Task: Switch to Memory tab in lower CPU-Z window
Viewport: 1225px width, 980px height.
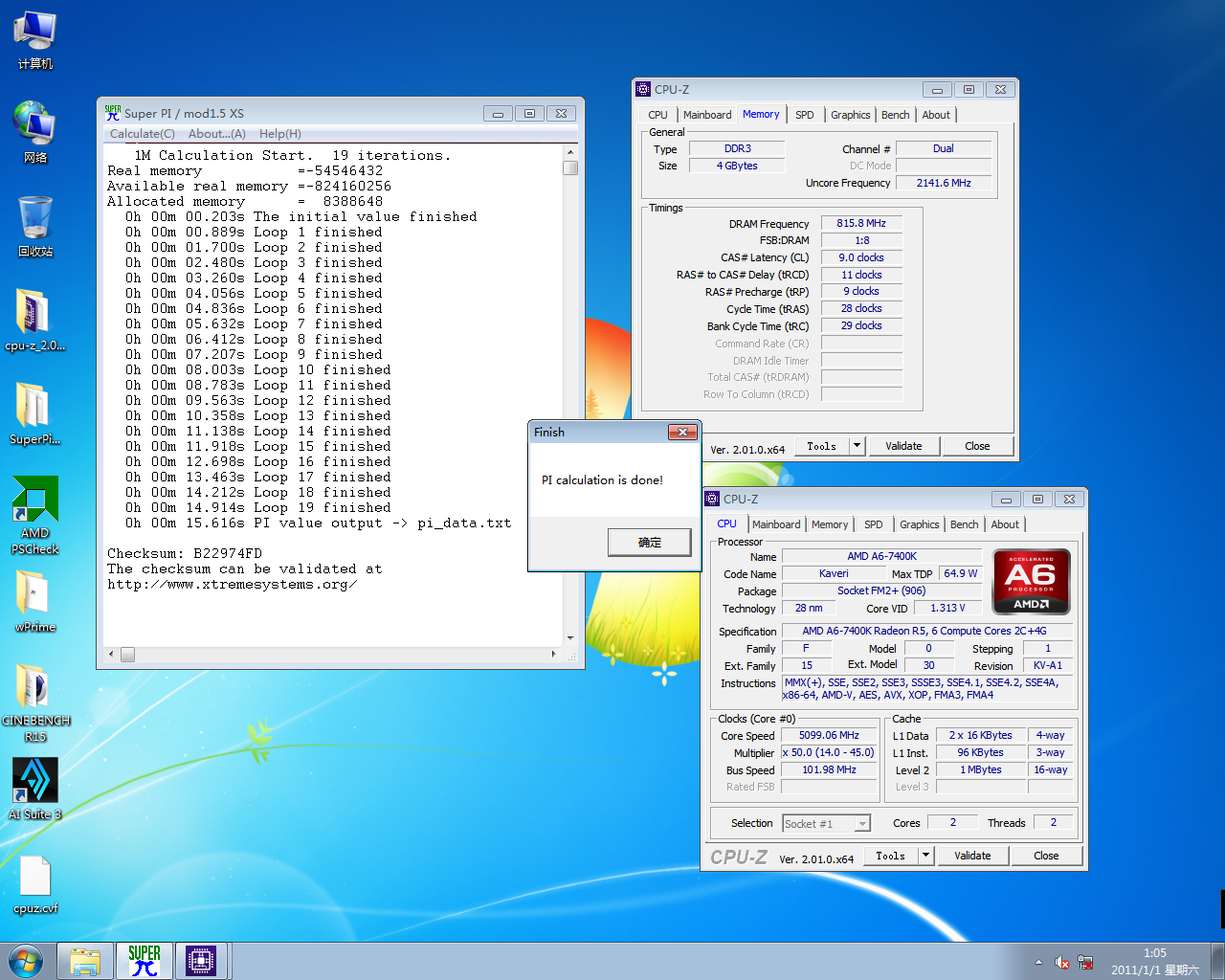Action: [830, 524]
